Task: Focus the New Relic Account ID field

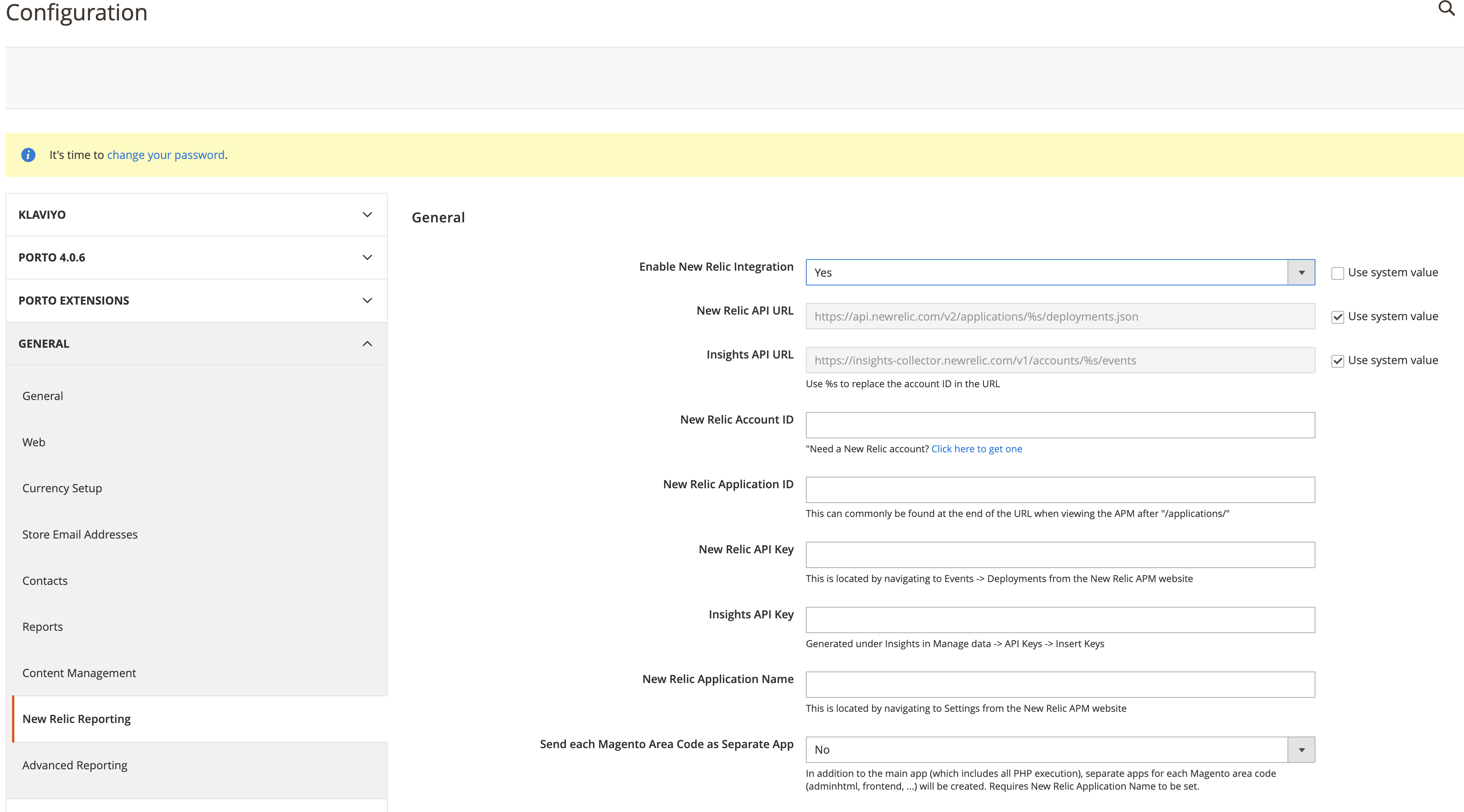Action: [x=1060, y=425]
